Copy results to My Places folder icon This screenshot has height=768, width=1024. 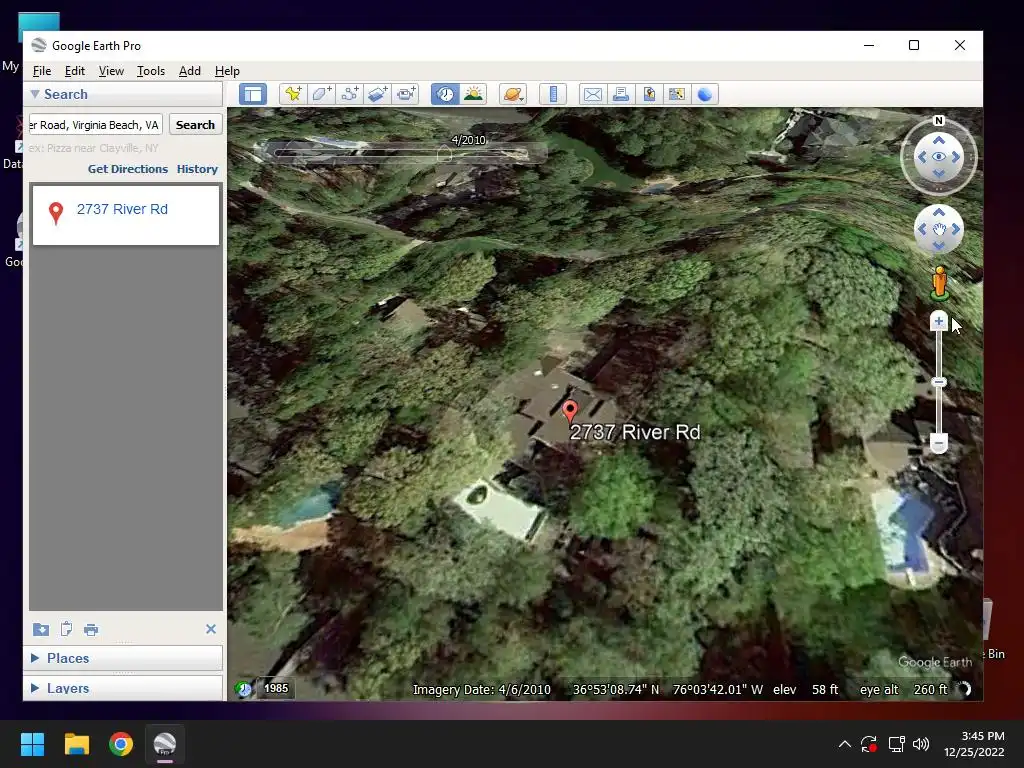40,629
